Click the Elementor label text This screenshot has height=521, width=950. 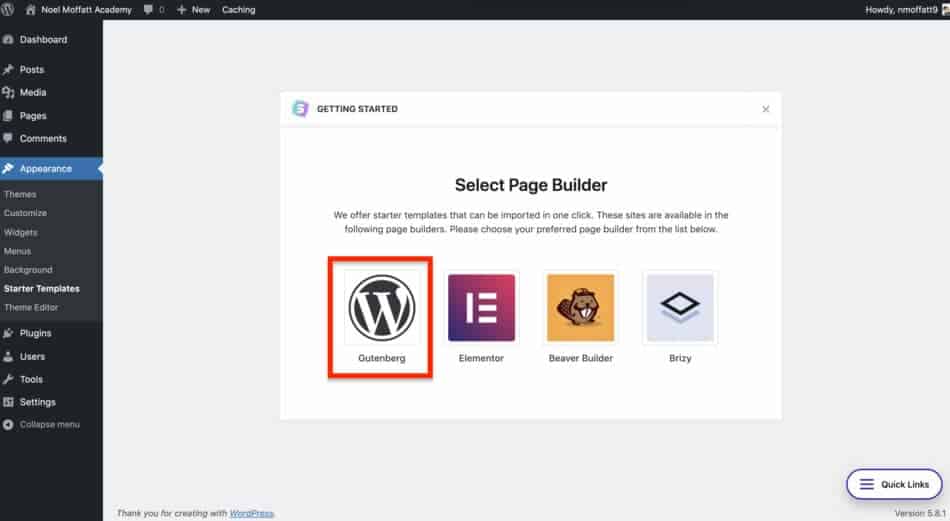[481, 358]
